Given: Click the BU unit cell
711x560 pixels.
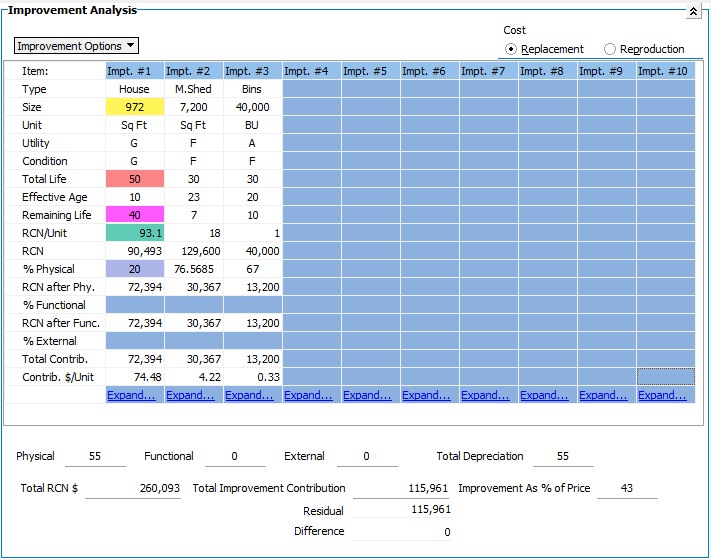Looking at the screenshot, I should coord(253,125).
